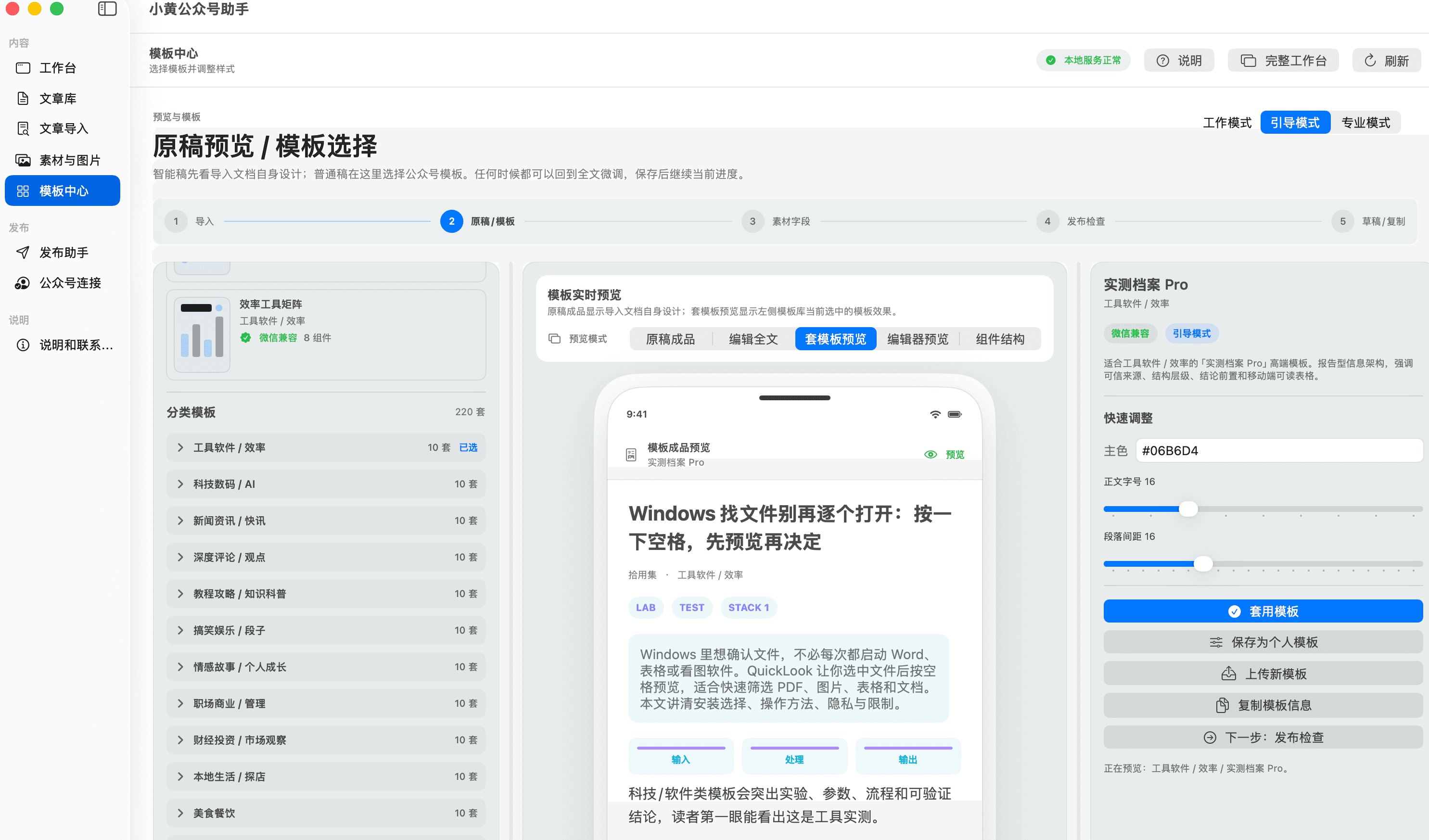The image size is (1429, 840).
Task: Click the battery icon in phone preview
Action: click(955, 414)
